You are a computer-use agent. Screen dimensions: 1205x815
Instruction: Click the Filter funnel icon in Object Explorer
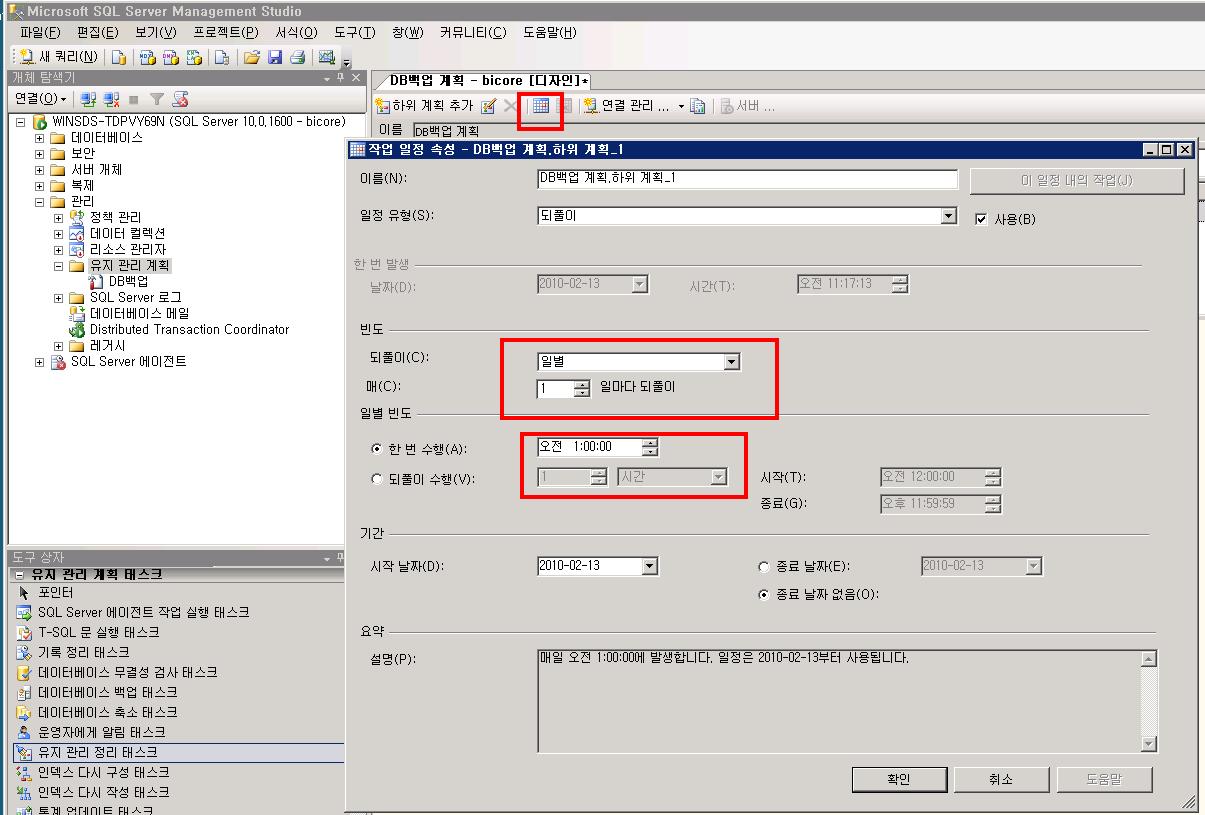[x=156, y=99]
